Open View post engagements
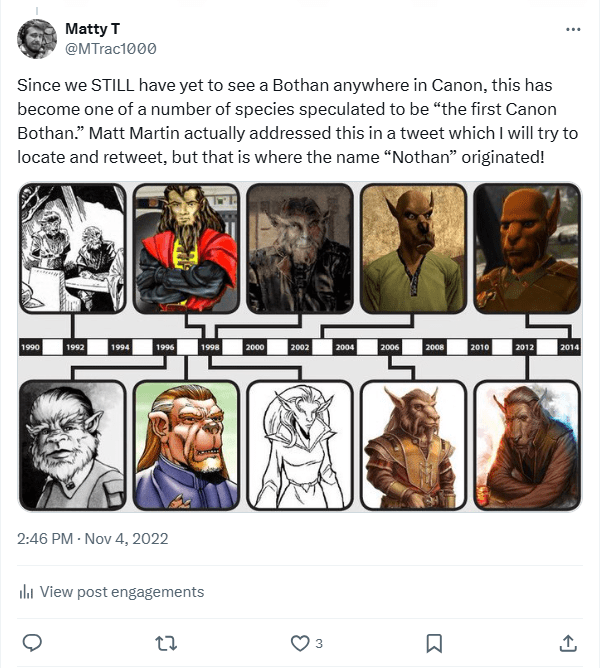Viewport: 601px width, 668px height. [121, 592]
